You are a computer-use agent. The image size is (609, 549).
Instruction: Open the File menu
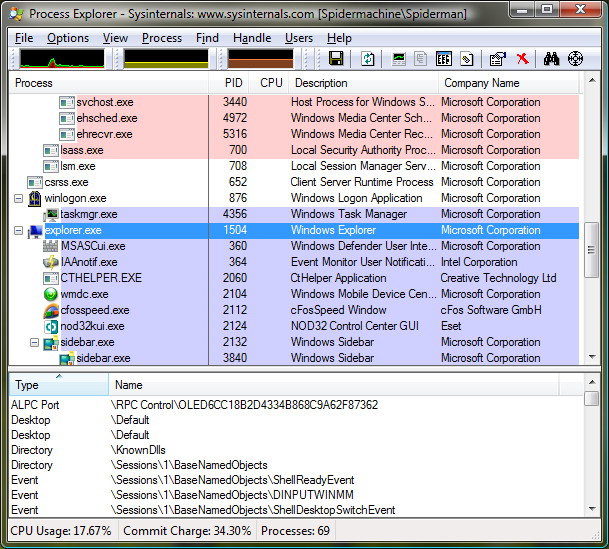pos(24,38)
